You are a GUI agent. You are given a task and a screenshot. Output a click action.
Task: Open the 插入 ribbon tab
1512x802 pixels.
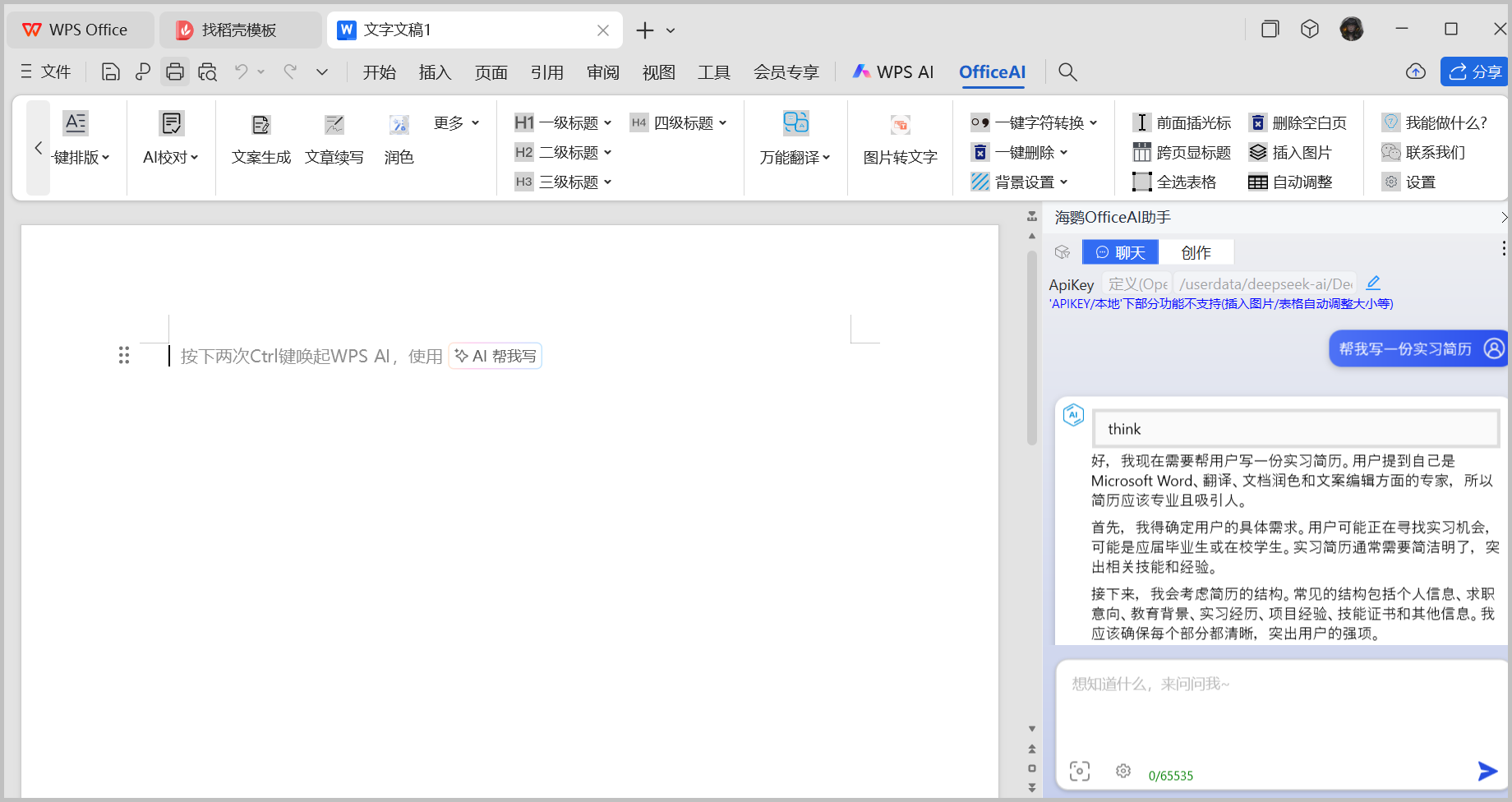coord(435,72)
